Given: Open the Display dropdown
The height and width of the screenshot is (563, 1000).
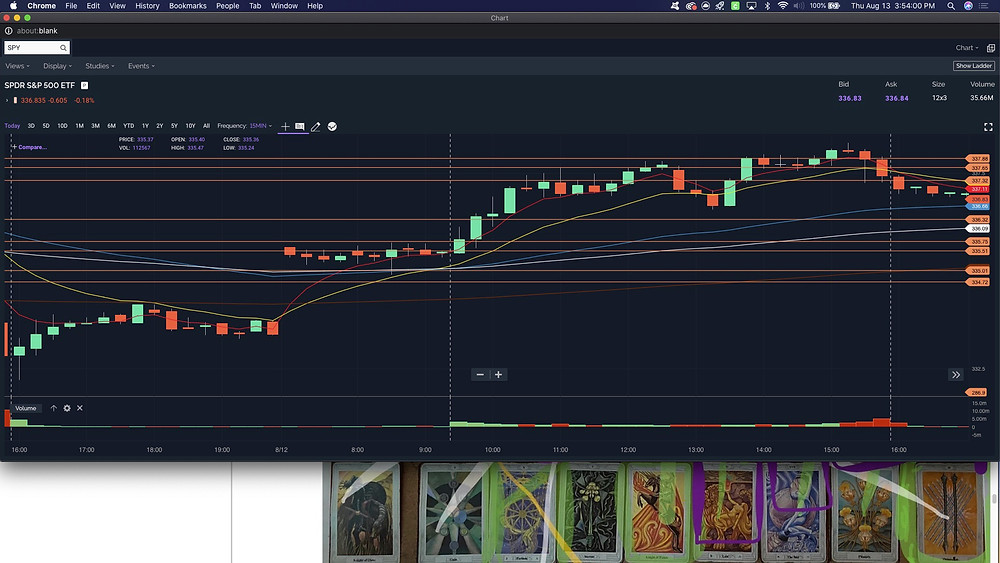Looking at the screenshot, I should (57, 66).
